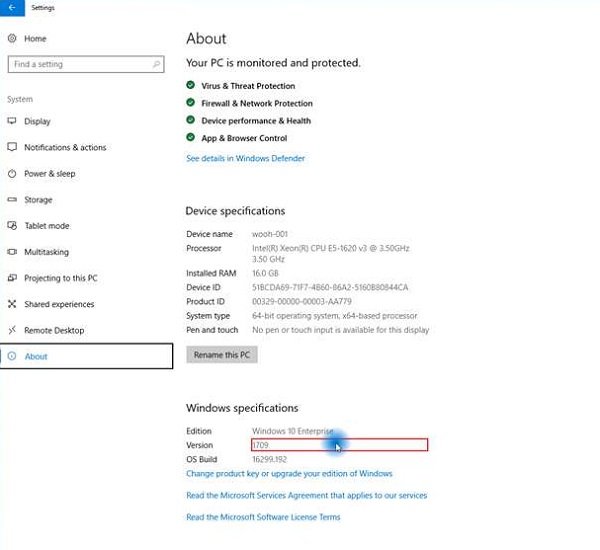Click the Storage drive icon
Viewport: 600px width, 550px height.
tap(12, 199)
